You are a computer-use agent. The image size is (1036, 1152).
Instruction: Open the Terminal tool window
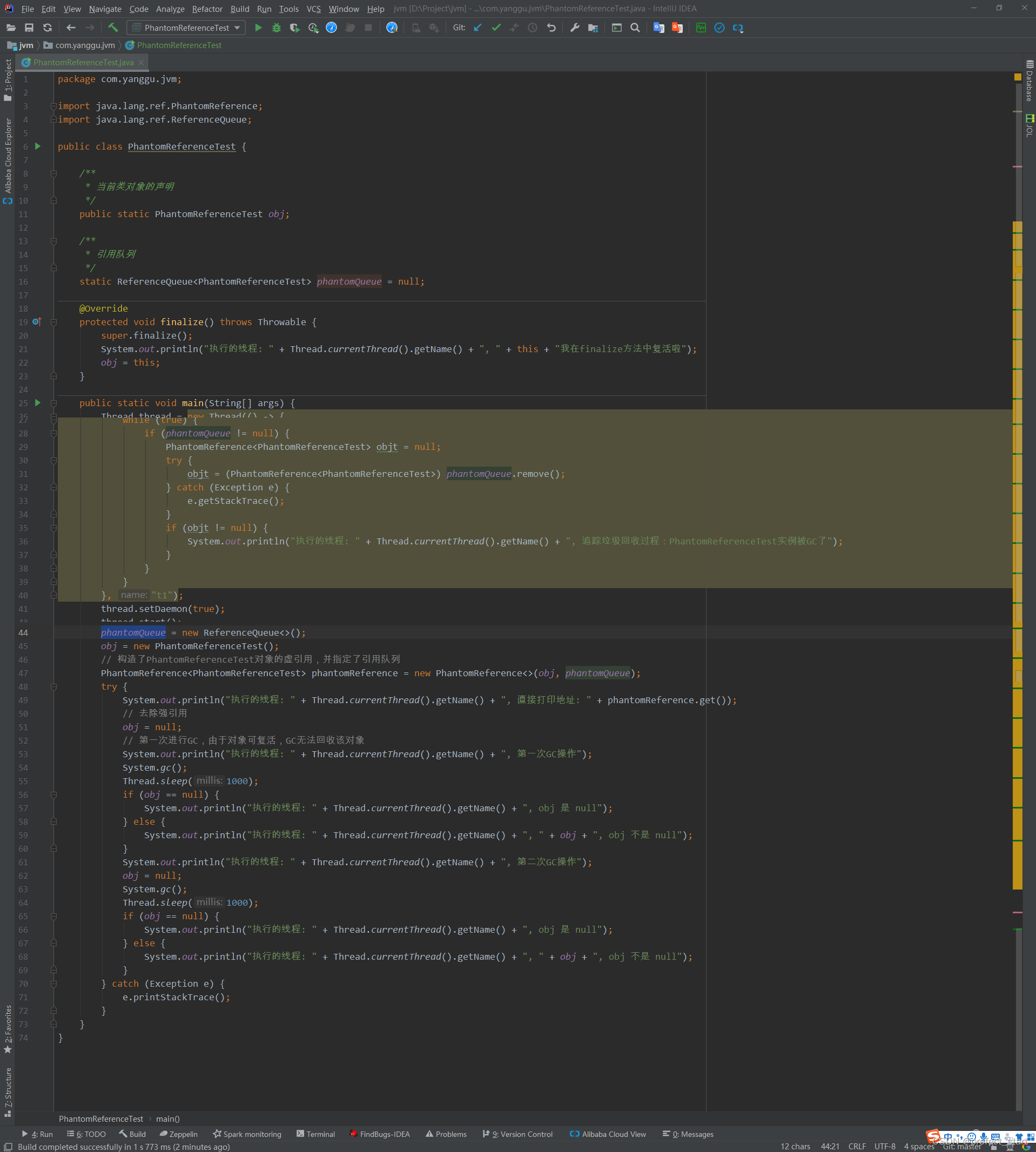[316, 1134]
